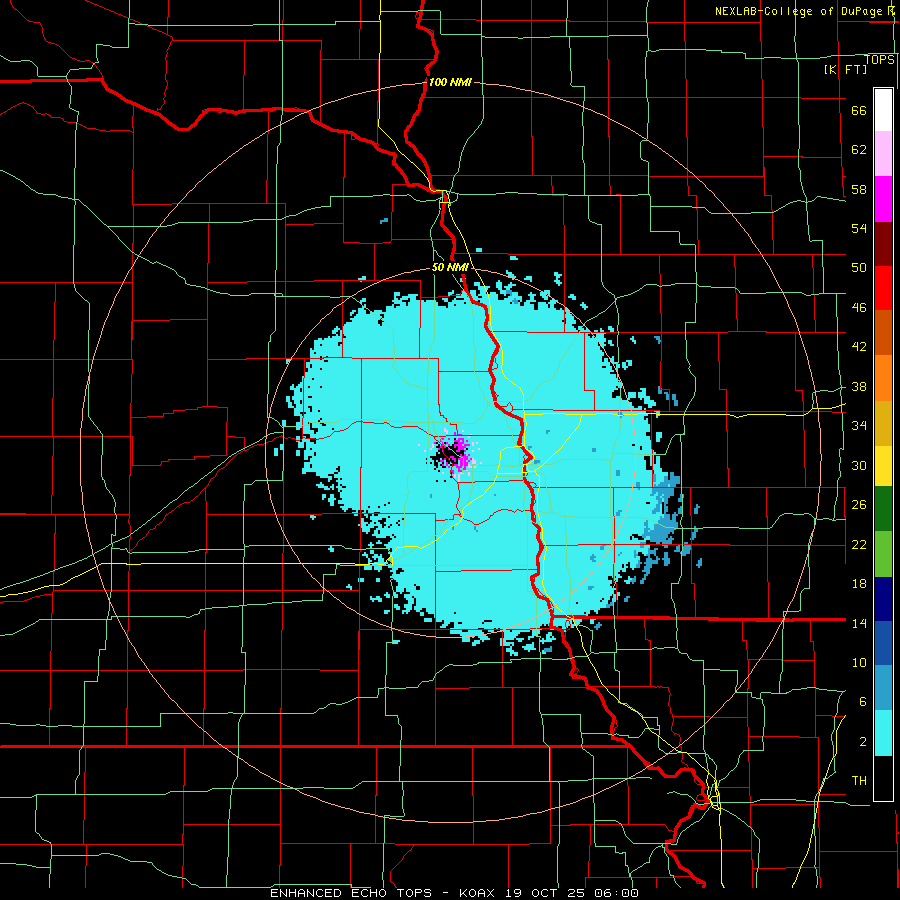The height and width of the screenshot is (900, 900).
Task: Click the white swatch in the tops legend
Action: click(x=883, y=110)
